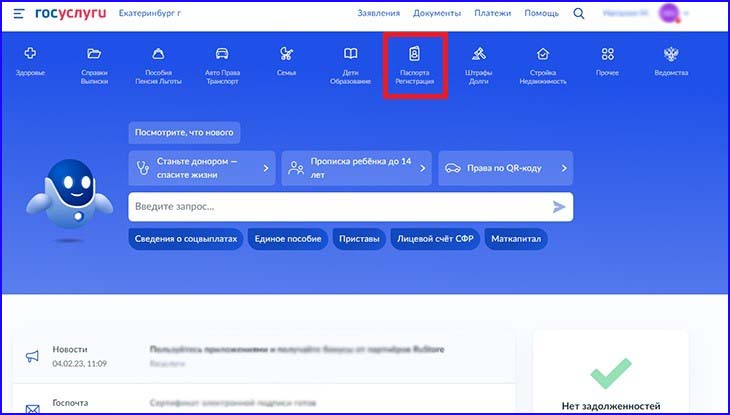Open Штрафы Долги gavel icon
730x415 pixels.
478,54
